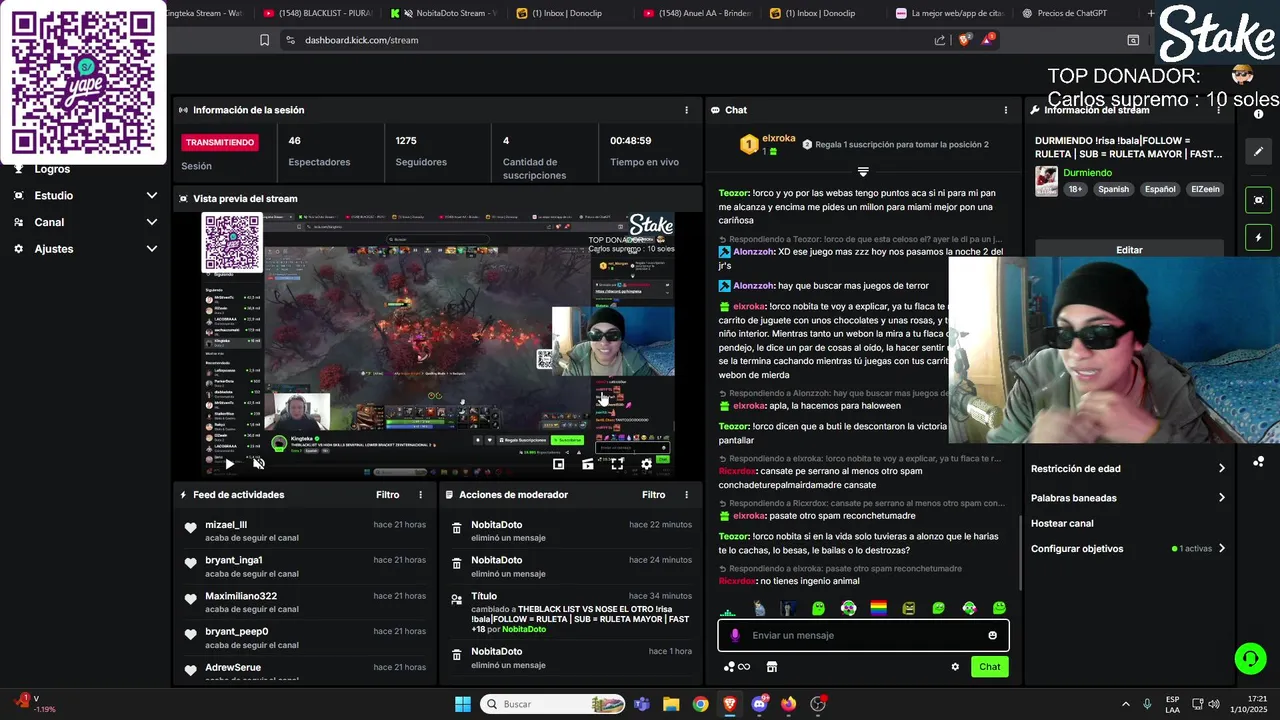Screen dimensions: 1280x720
Task: Open Brave Shields lion icon
Action: coord(965,40)
